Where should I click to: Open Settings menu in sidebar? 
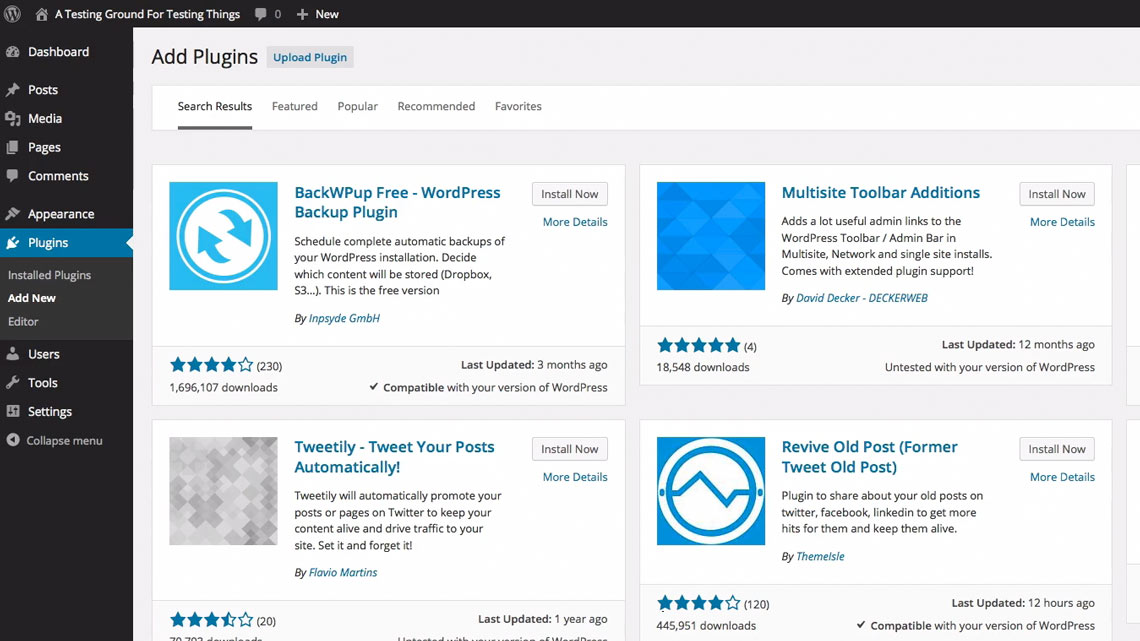tap(49, 411)
